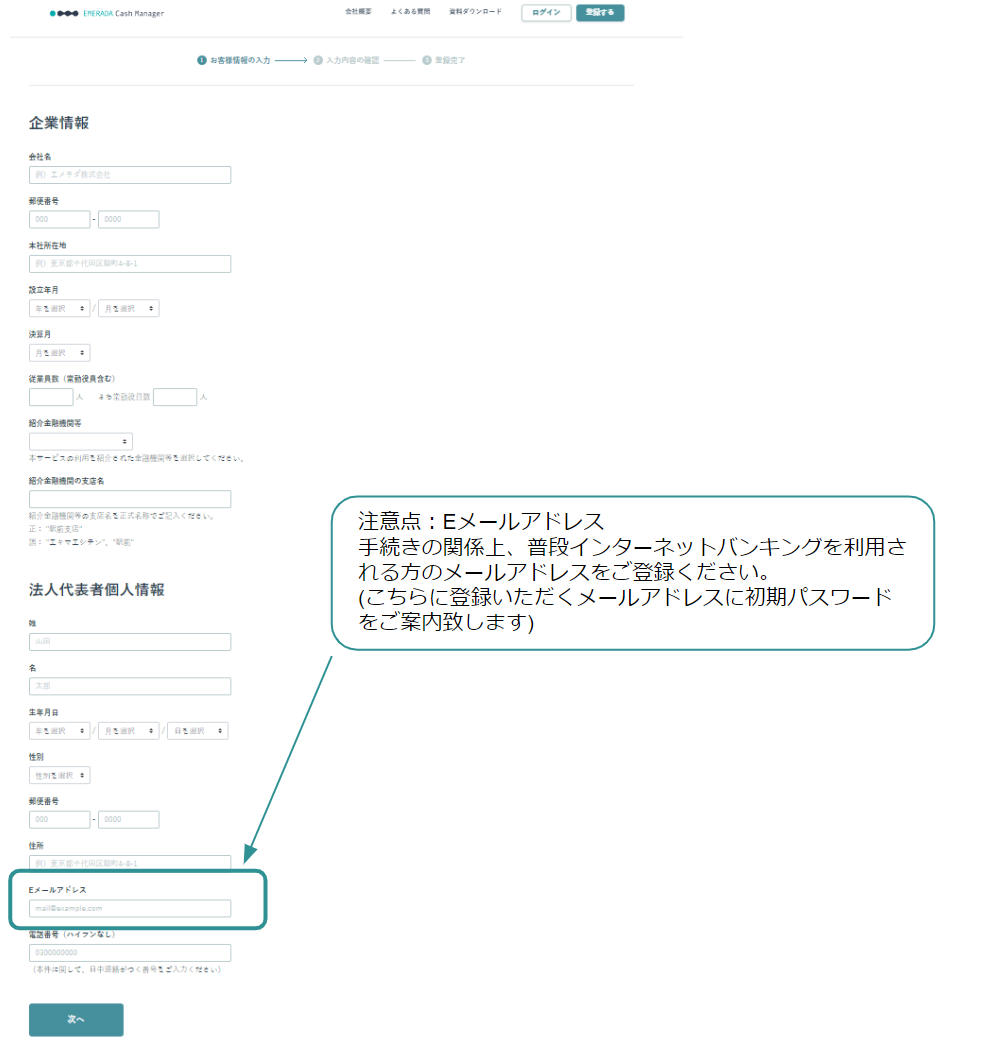Viewport: 981px width, 1053px height.
Task: Open the 資料ダウンロード menu item
Action: [x=475, y=11]
